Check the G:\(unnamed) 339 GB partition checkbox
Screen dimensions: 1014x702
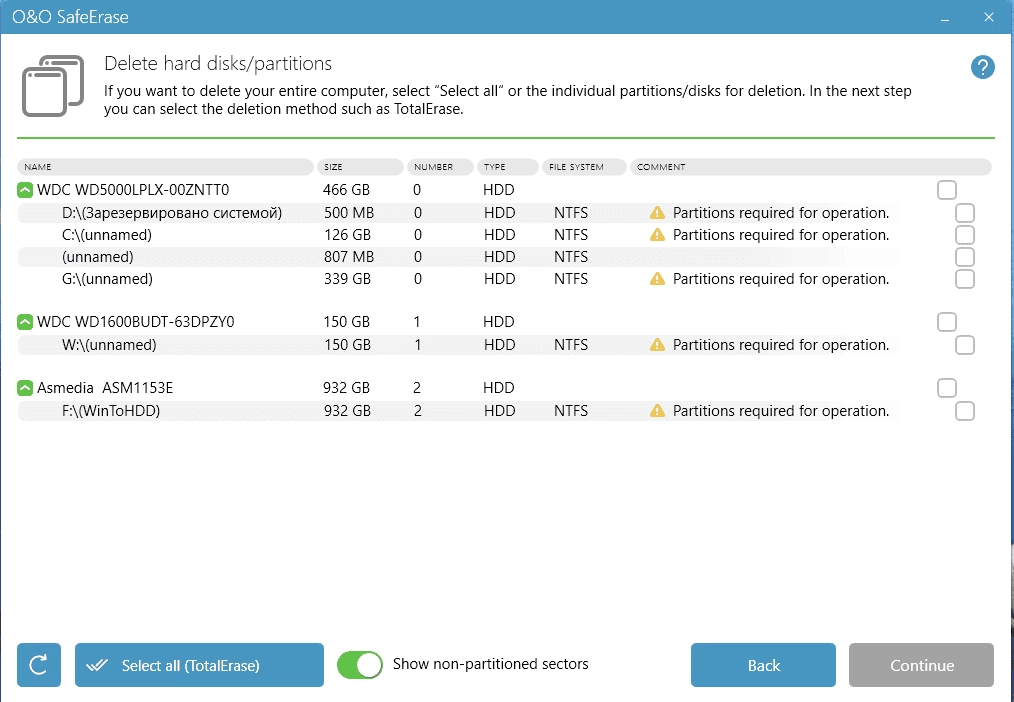pyautogui.click(x=965, y=279)
